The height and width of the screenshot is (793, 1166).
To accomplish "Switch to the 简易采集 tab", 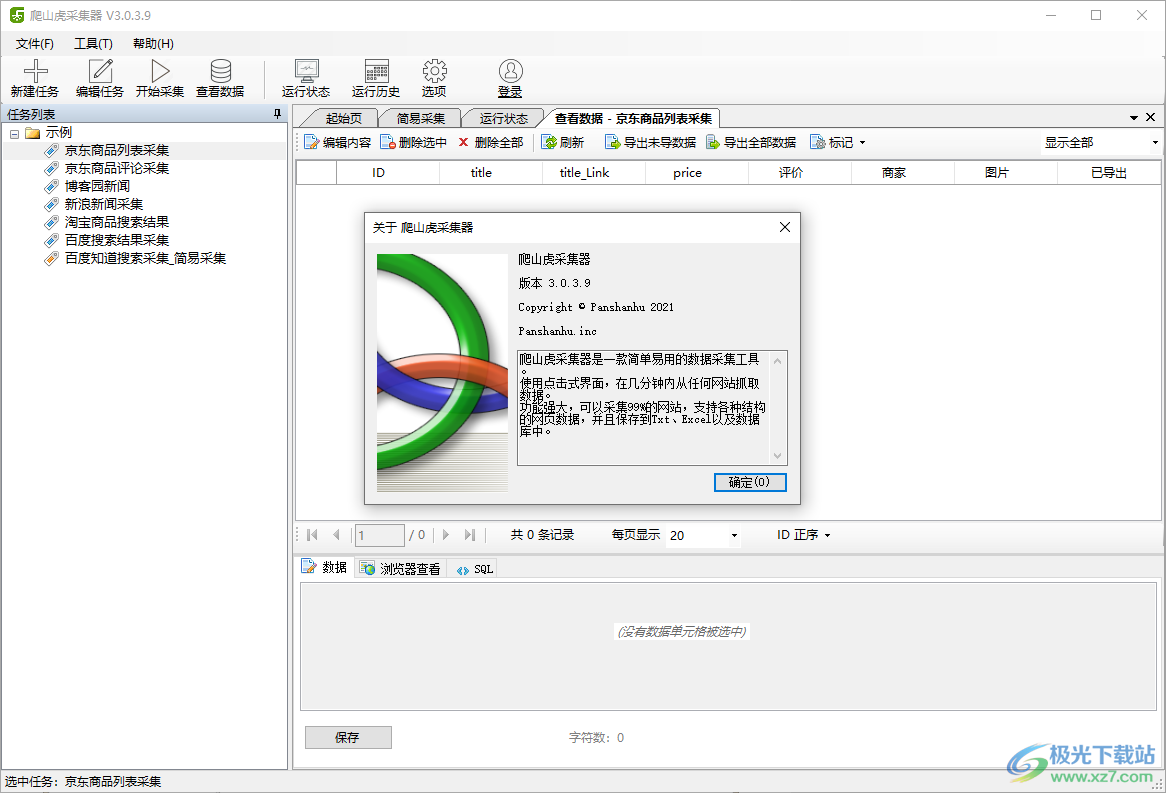I will (x=419, y=116).
